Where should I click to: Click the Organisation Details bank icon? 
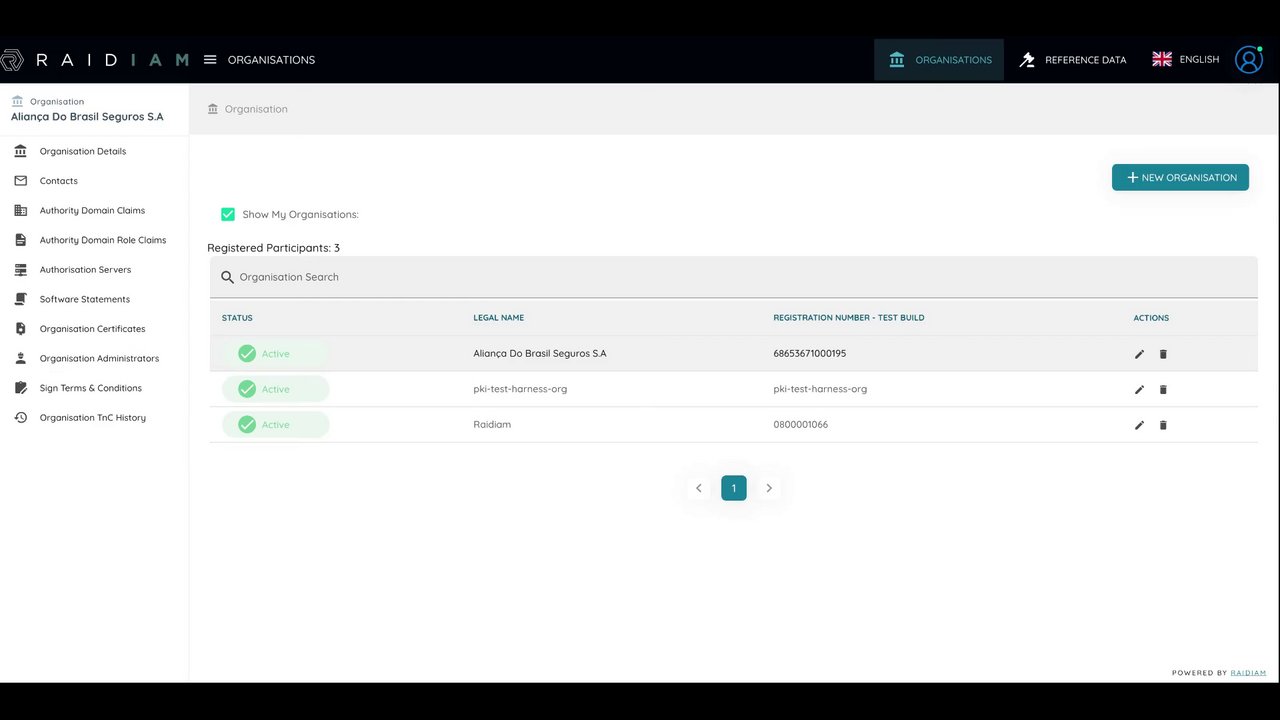coord(21,151)
